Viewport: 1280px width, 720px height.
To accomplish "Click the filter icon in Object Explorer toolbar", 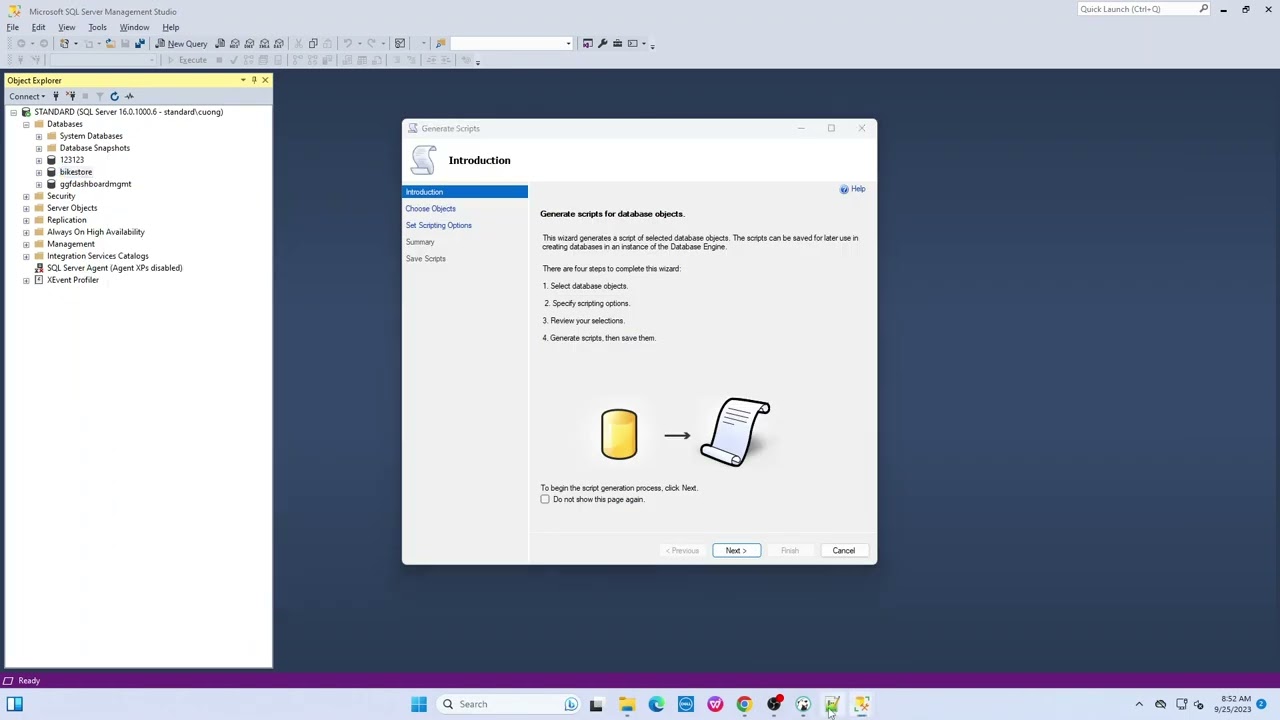I will pyautogui.click(x=99, y=96).
